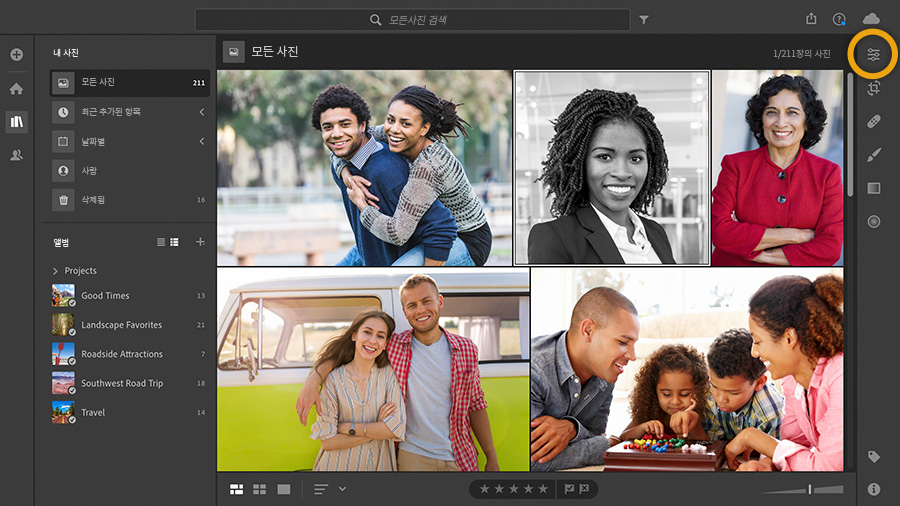This screenshot has width=900, height=506.
Task: Select the Radial Gradient tool
Action: click(x=873, y=221)
